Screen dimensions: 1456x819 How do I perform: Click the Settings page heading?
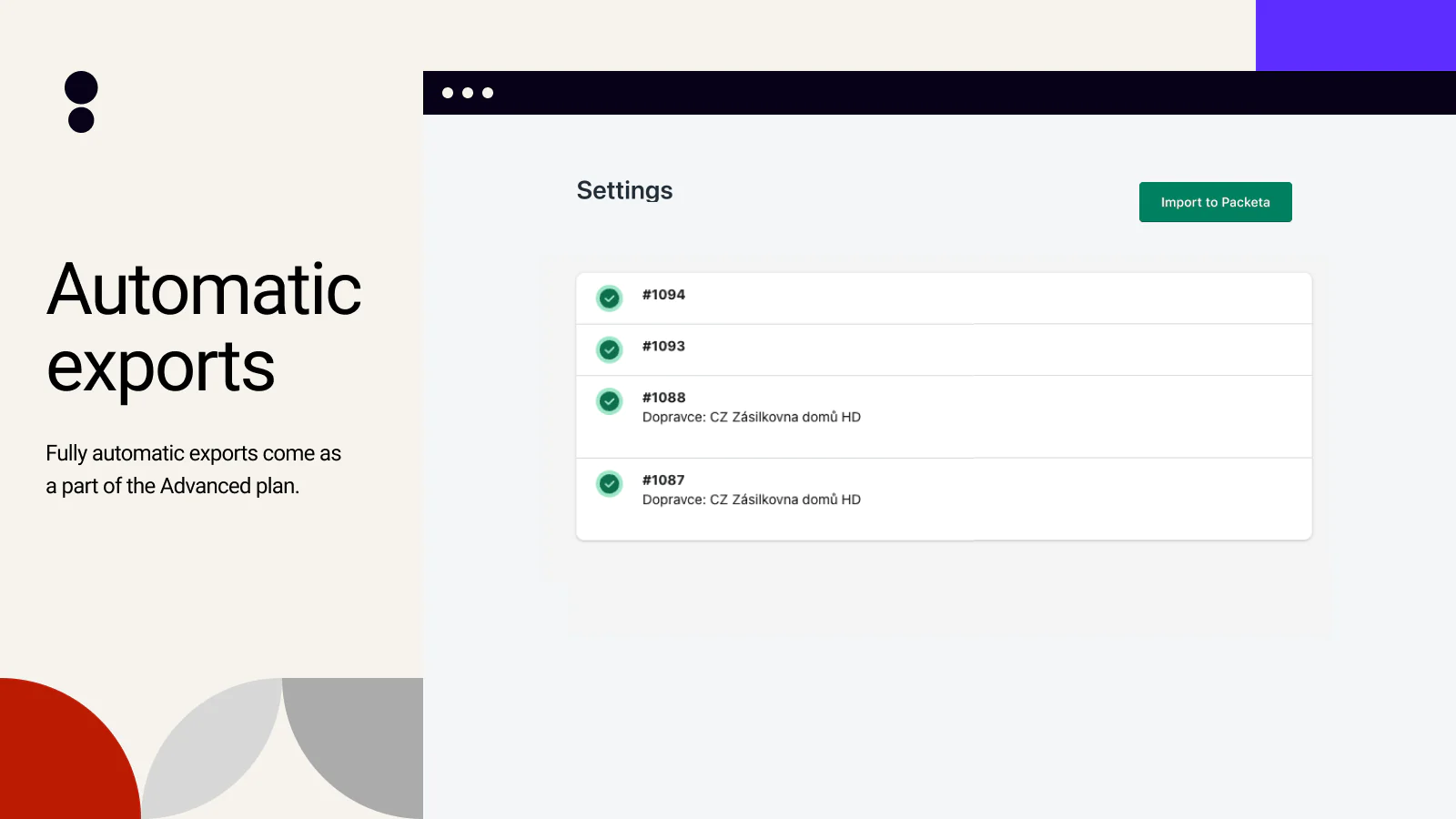click(624, 190)
